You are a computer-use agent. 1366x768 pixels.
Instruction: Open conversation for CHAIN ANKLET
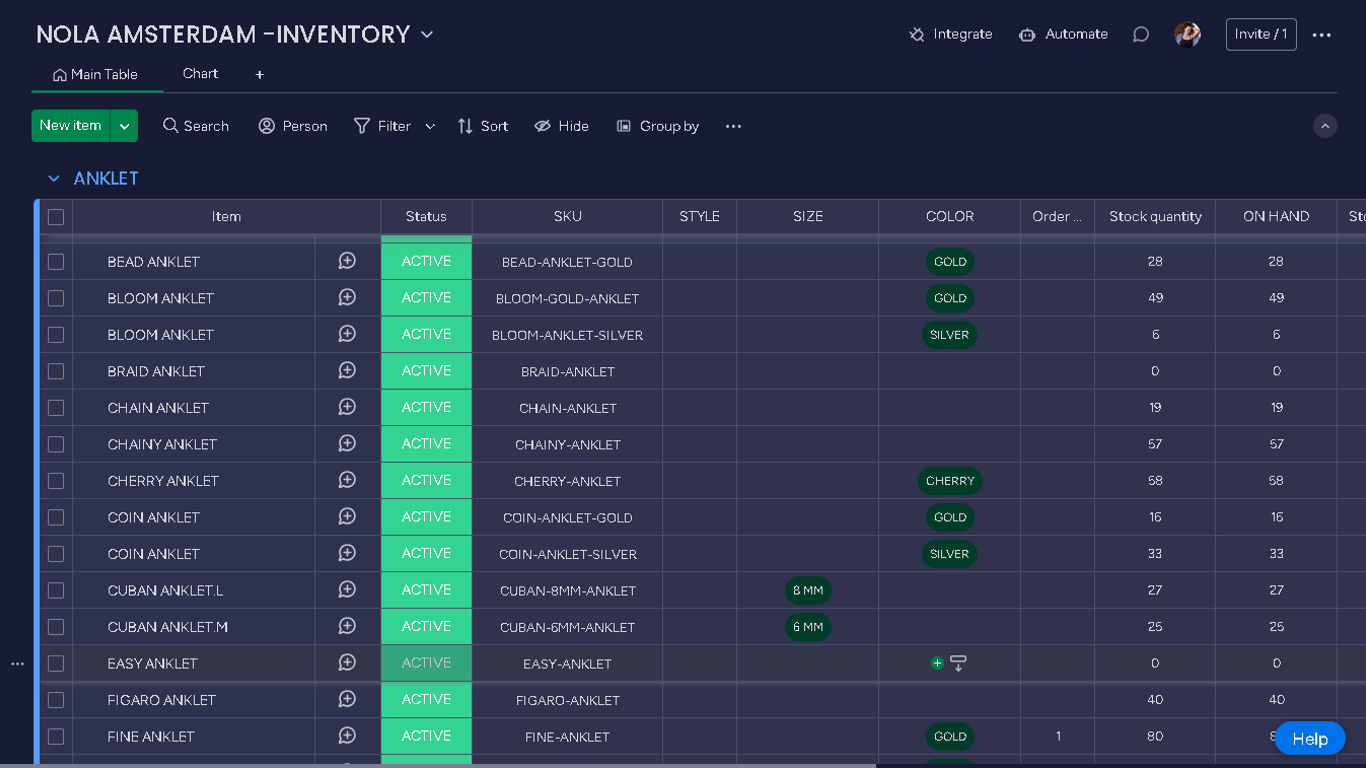pos(347,407)
